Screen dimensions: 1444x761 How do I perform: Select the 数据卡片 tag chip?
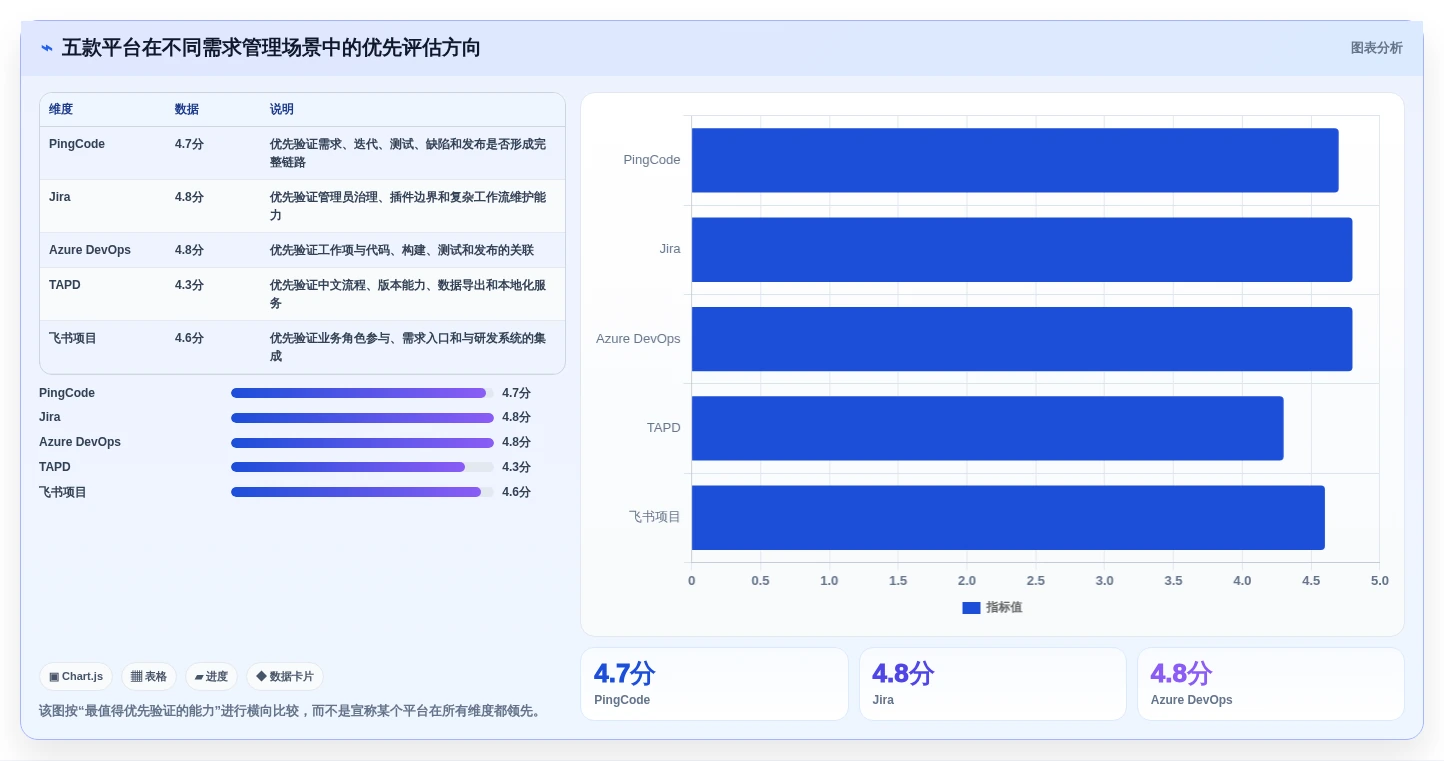(285, 677)
